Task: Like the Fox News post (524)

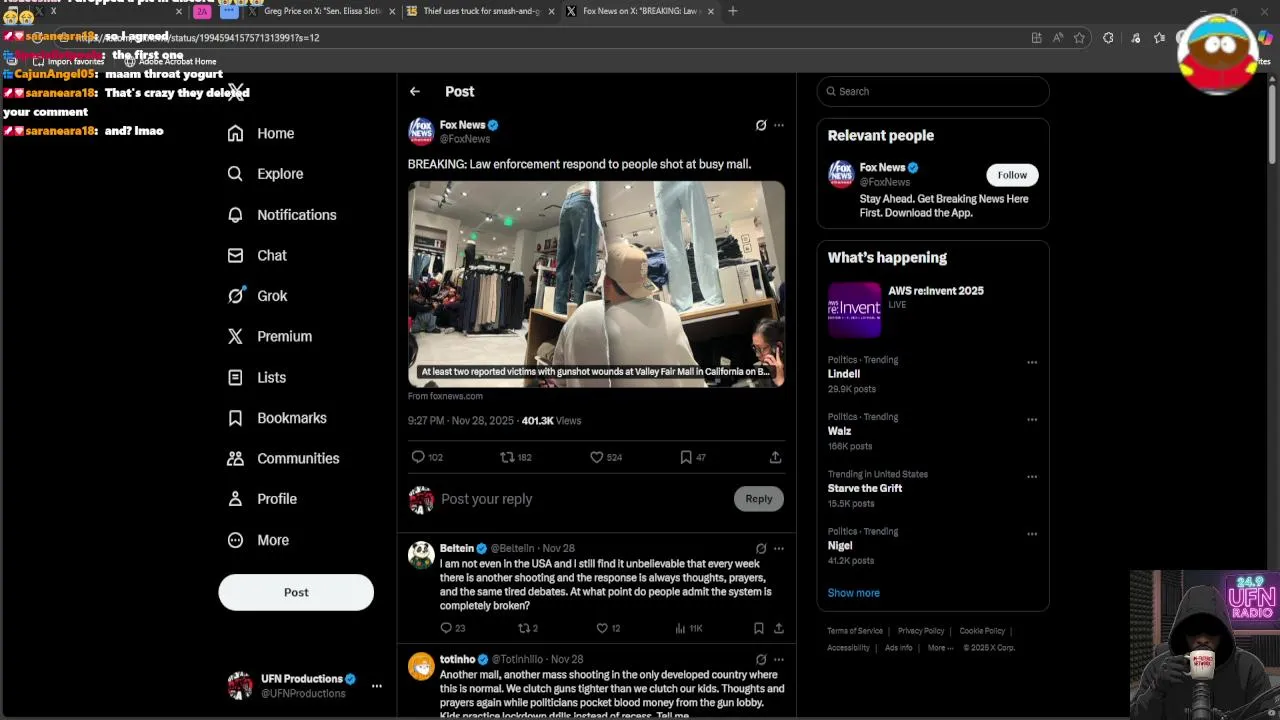Action: tap(606, 457)
